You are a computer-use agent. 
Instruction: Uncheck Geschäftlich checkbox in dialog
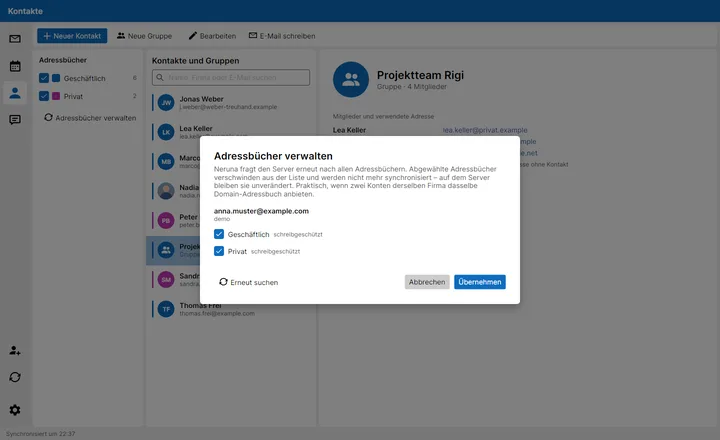[219, 234]
